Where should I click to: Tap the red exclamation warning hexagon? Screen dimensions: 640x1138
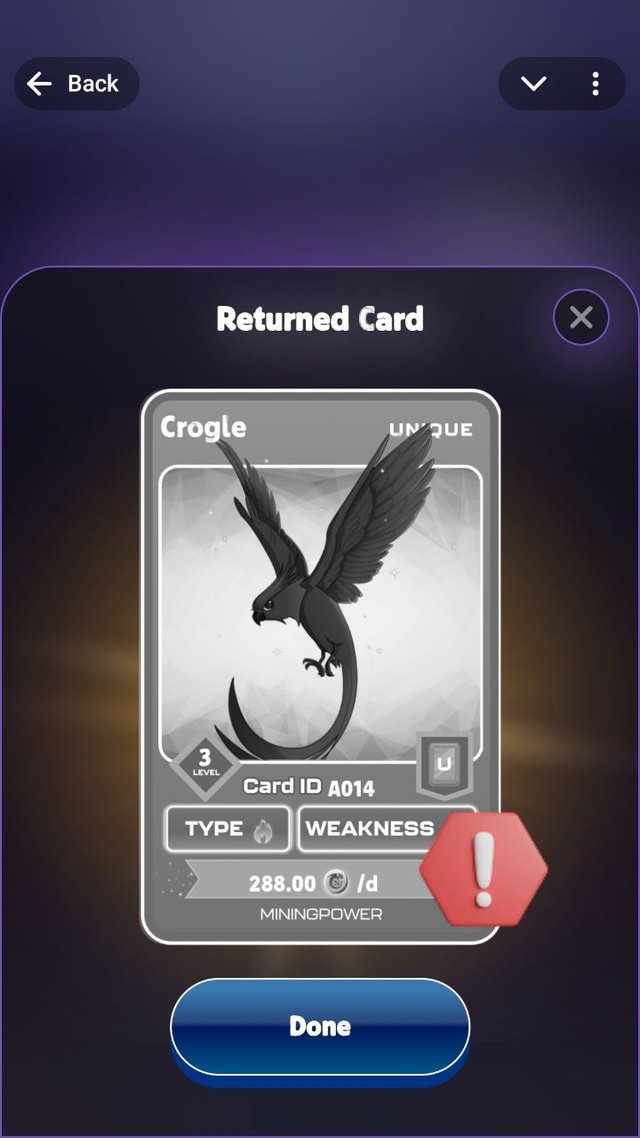(x=484, y=869)
